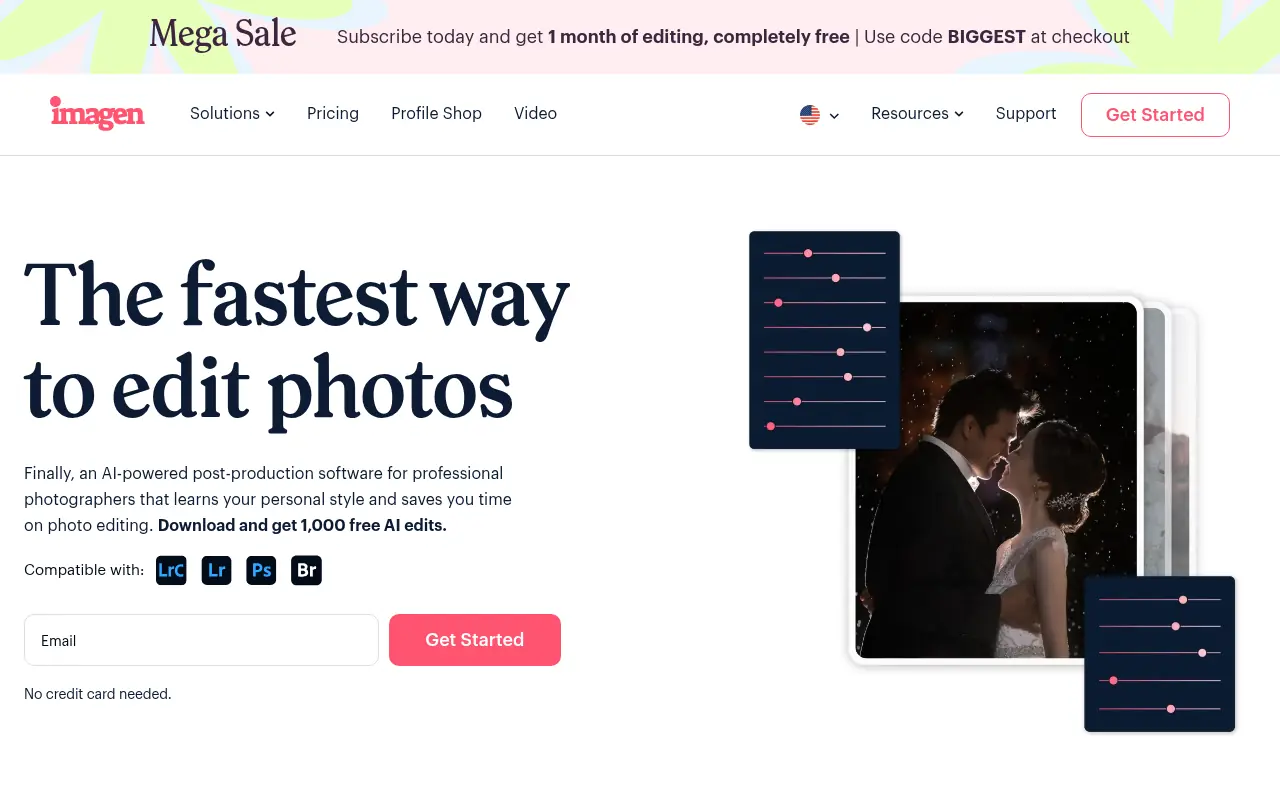Viewport: 1280px width, 800px height.
Task: Click the bottom slider in lower-right panel
Action: tap(1160, 709)
